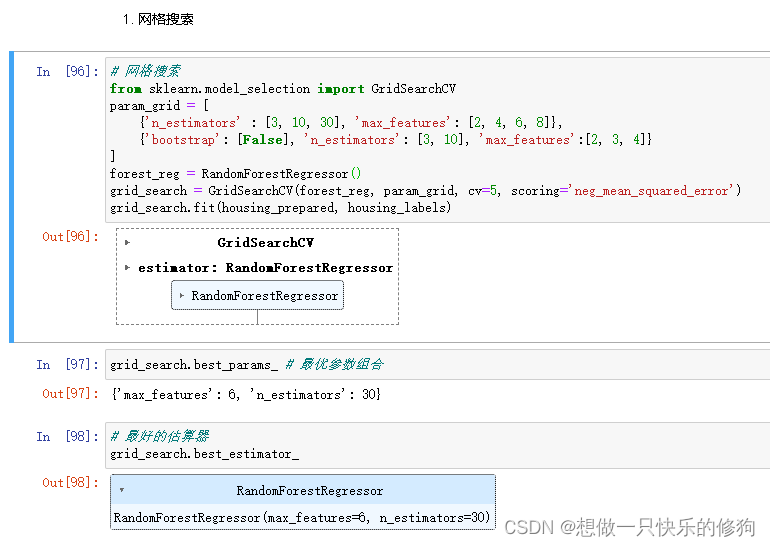Click the Out[98] output prompt
770x547 pixels.
point(70,482)
